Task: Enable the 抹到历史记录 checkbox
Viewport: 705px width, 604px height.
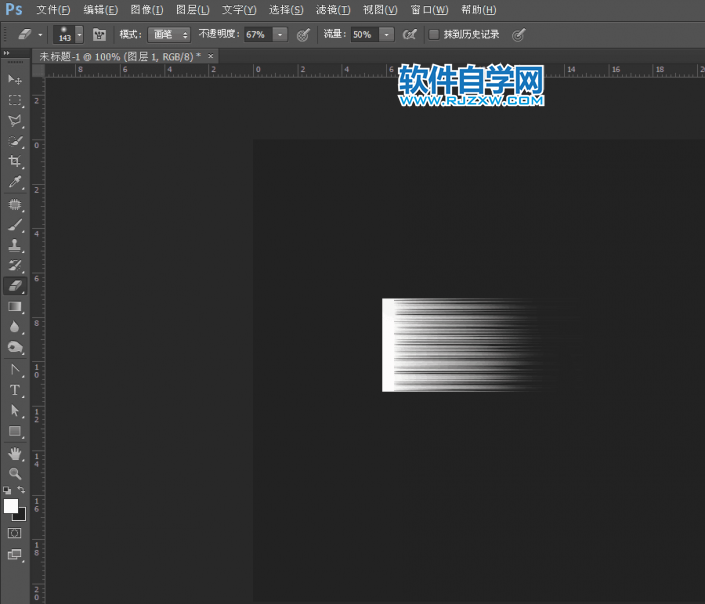Action: [433, 34]
